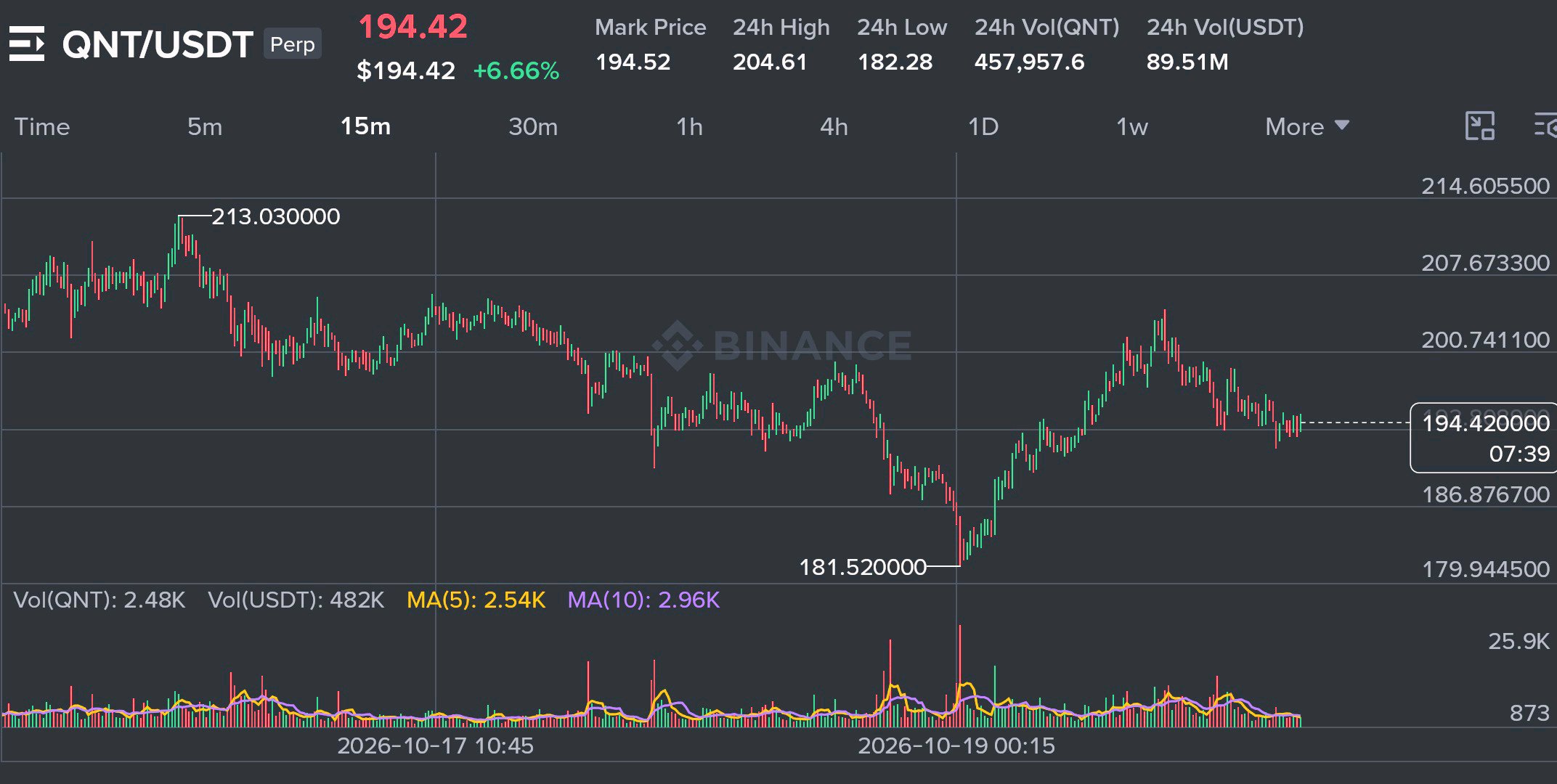Click the Perp contract badge
The image size is (1557, 784).
click(x=293, y=44)
